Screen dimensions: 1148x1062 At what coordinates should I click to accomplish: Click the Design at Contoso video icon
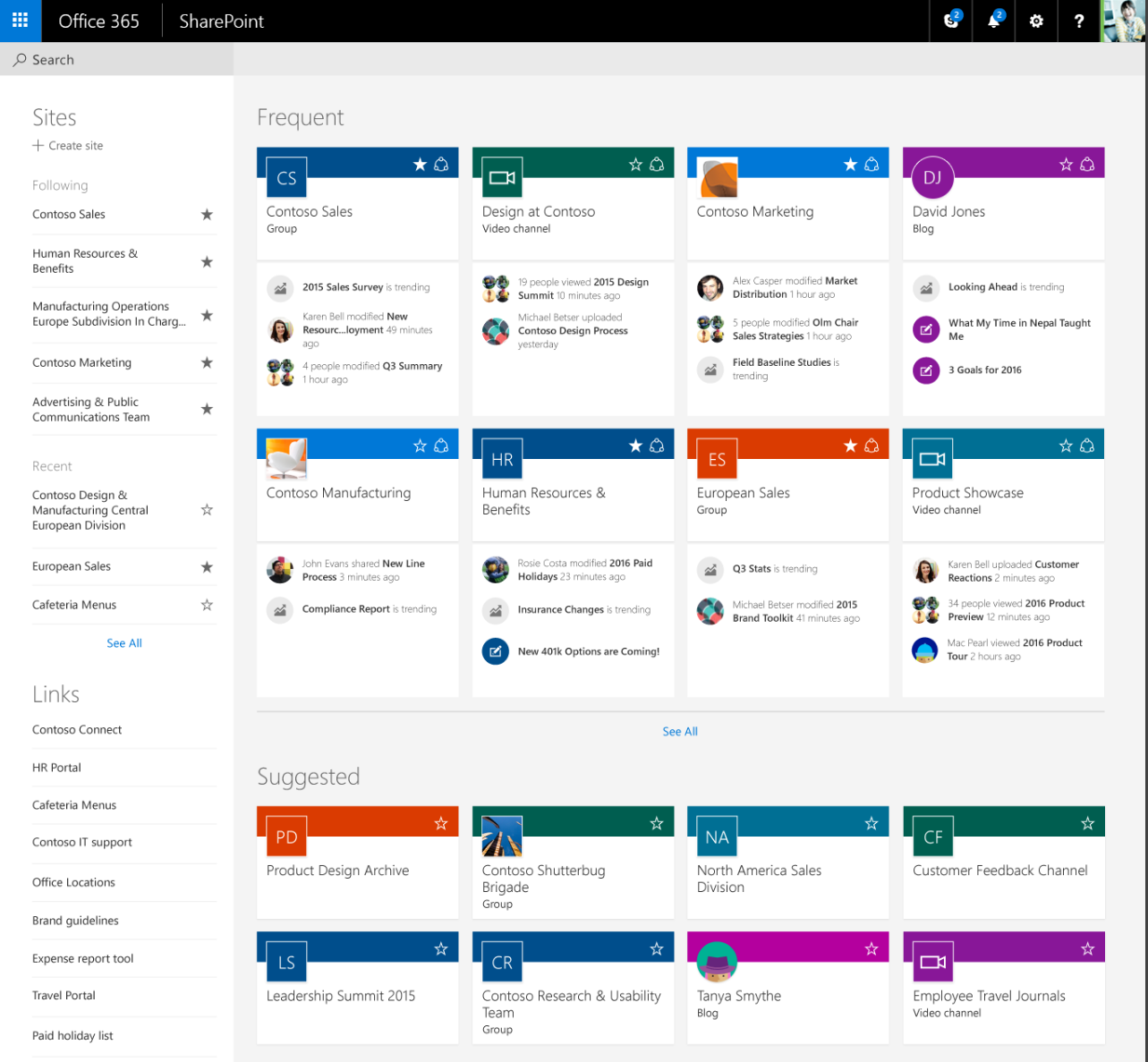pyautogui.click(x=502, y=177)
